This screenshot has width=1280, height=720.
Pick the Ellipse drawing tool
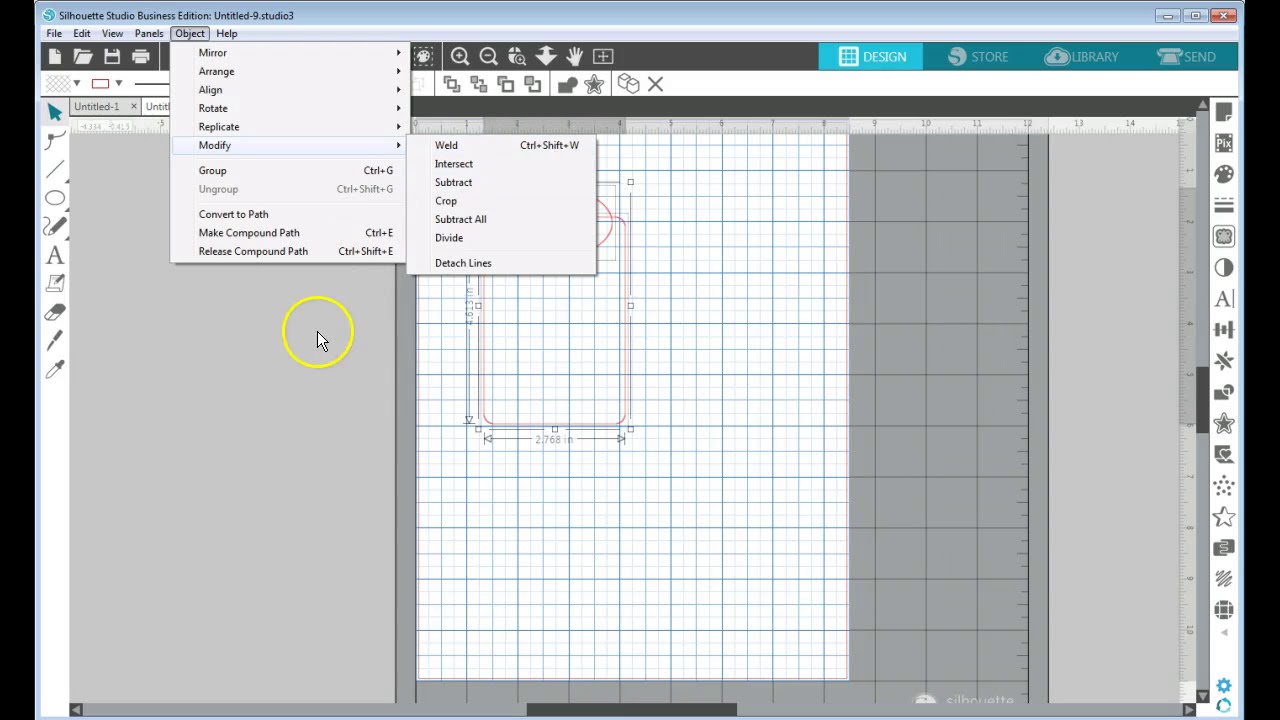click(55, 198)
